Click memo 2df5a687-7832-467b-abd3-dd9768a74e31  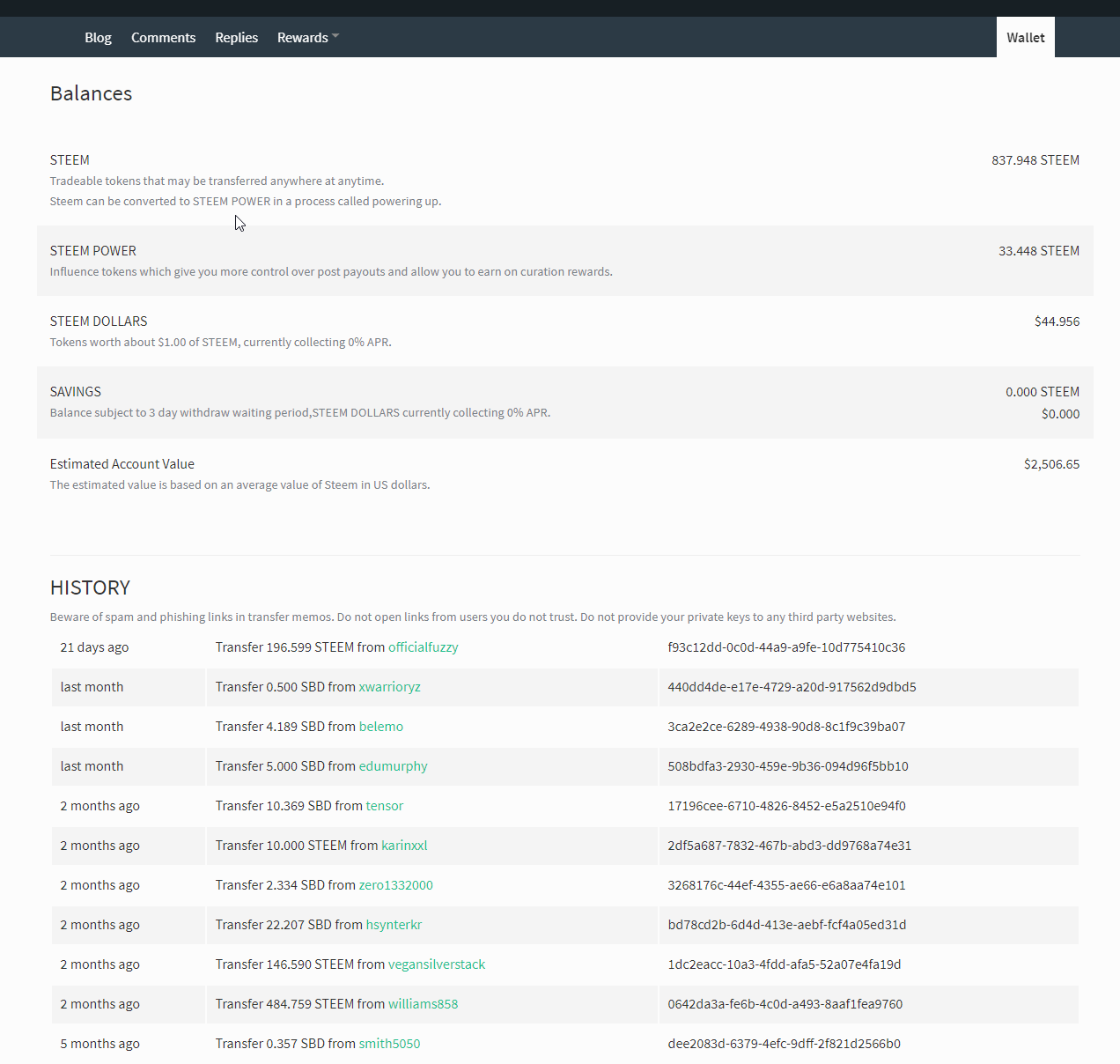click(x=789, y=846)
